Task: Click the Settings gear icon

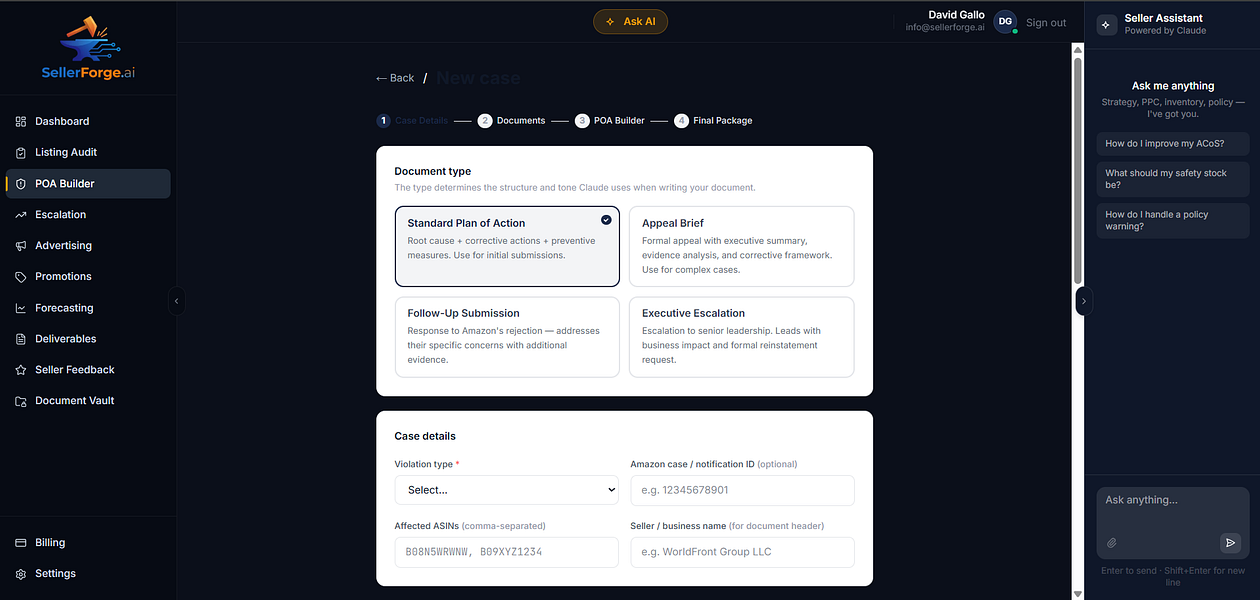Action: tap(21, 574)
